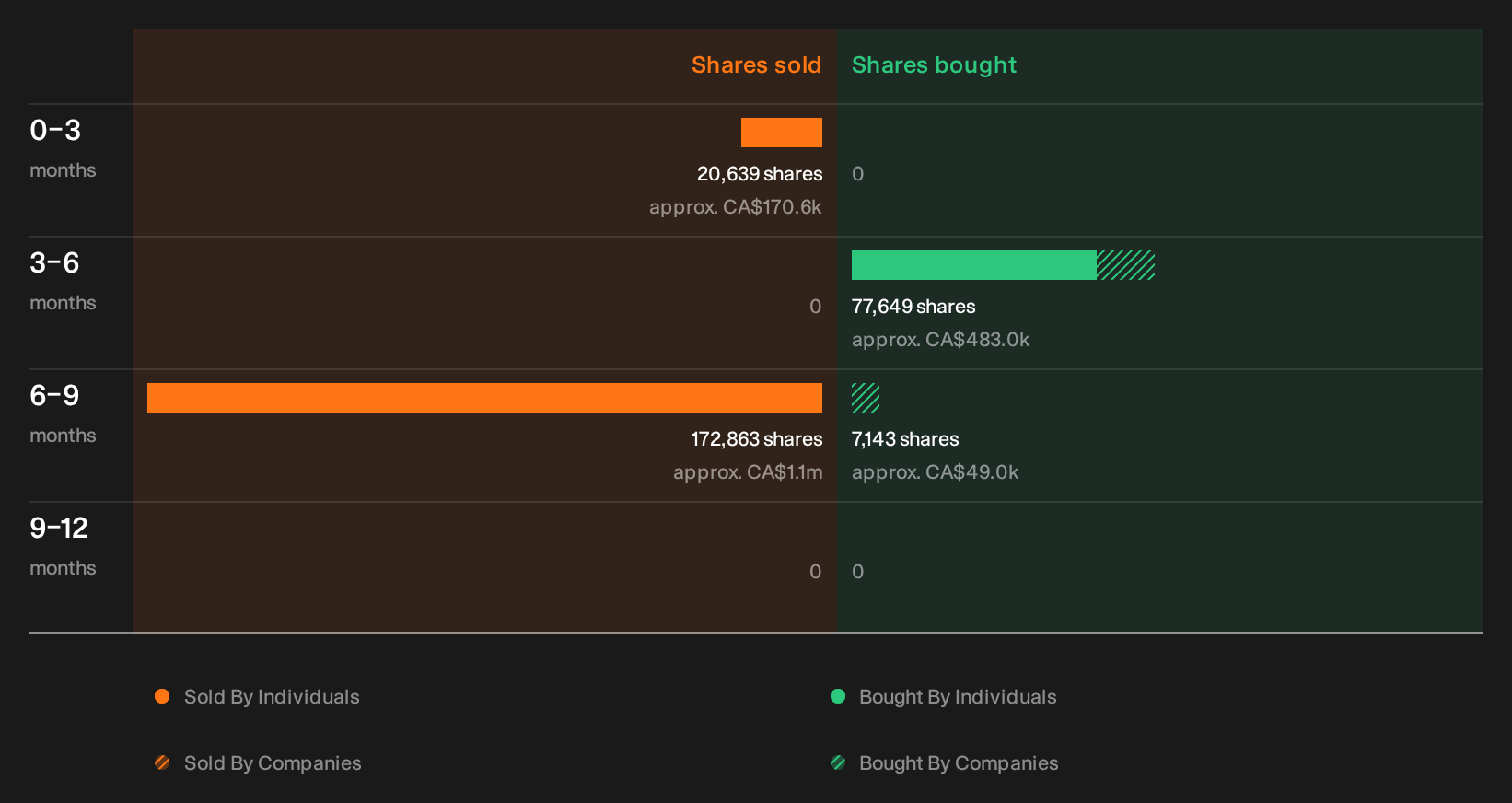Toggle the Sold By Individuals legend label
This screenshot has width=1512, height=803.
272,697
